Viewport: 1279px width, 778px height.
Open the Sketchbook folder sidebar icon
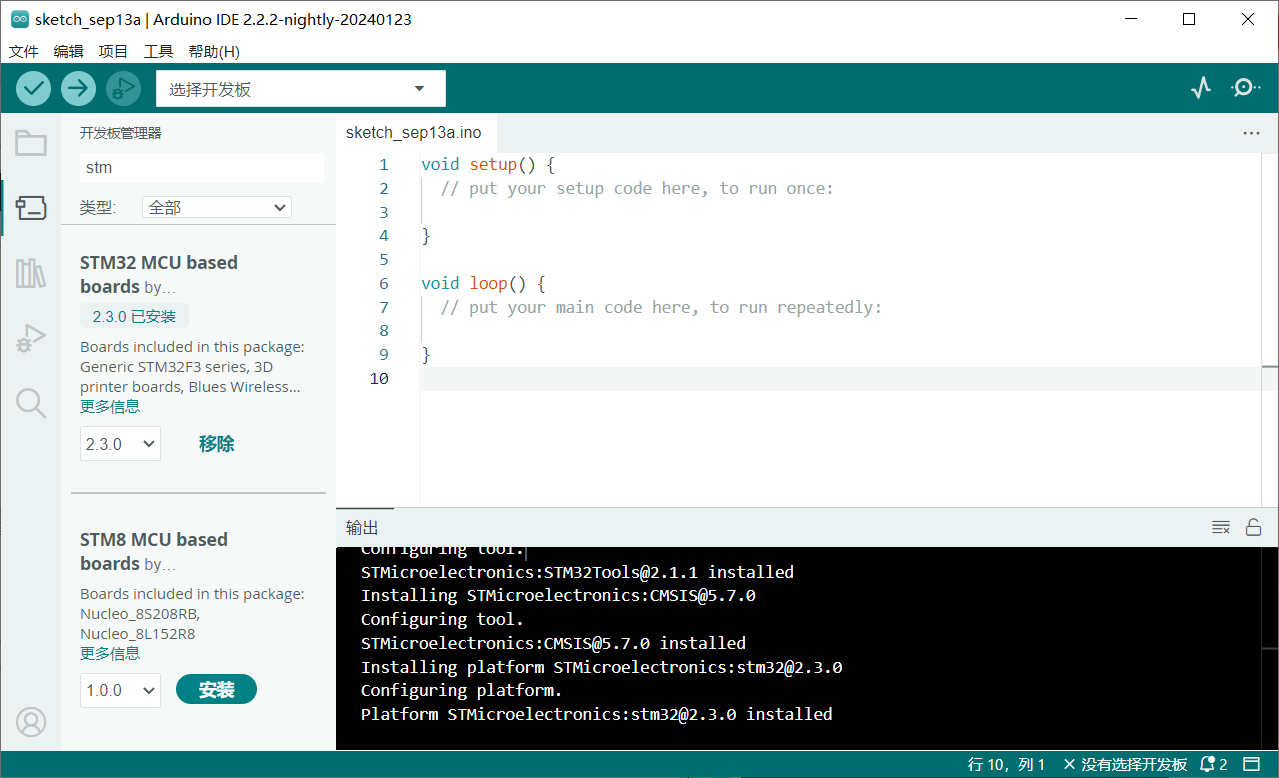pos(31,143)
